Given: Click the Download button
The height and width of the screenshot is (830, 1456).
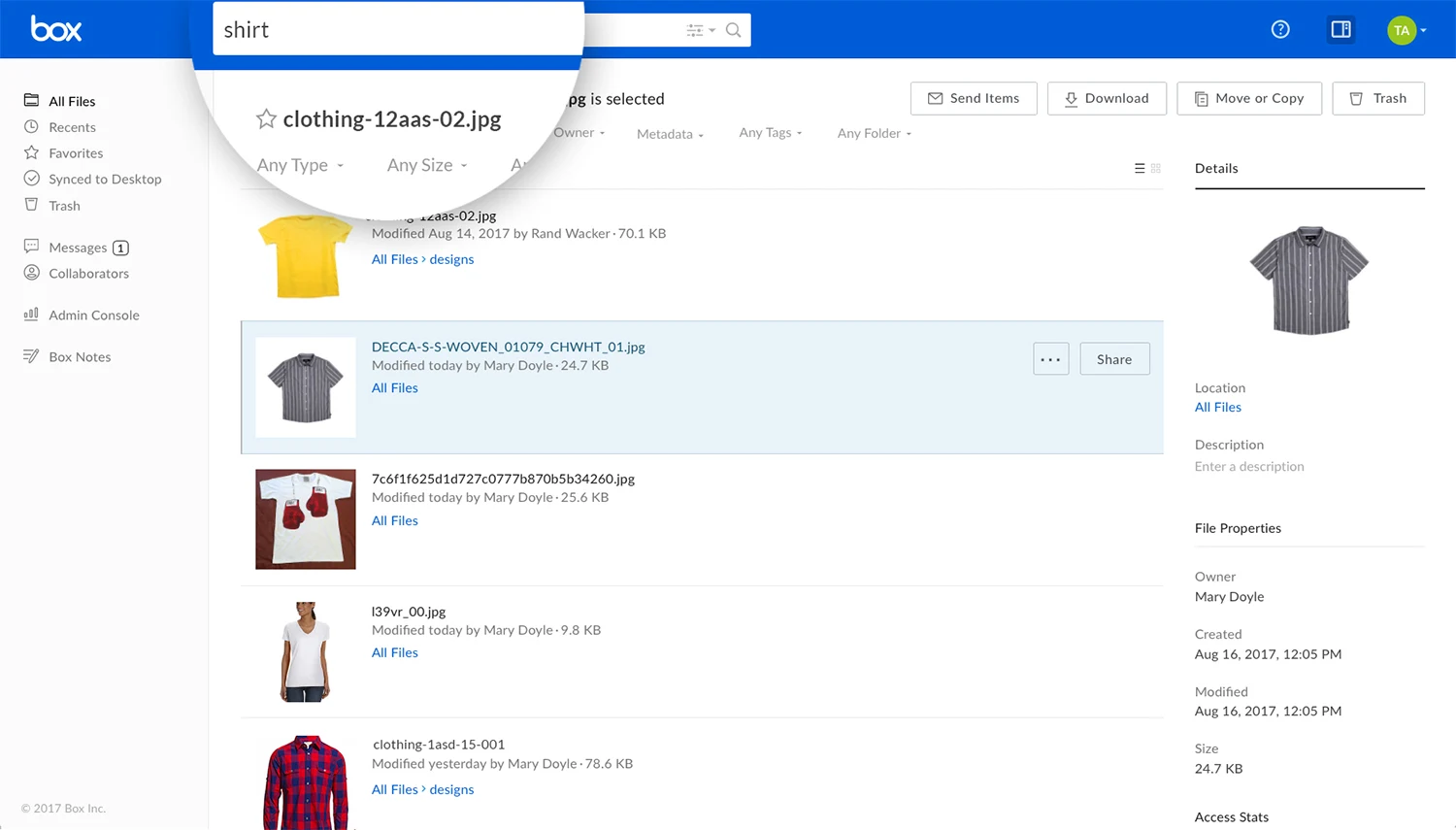Looking at the screenshot, I should coord(1107,98).
